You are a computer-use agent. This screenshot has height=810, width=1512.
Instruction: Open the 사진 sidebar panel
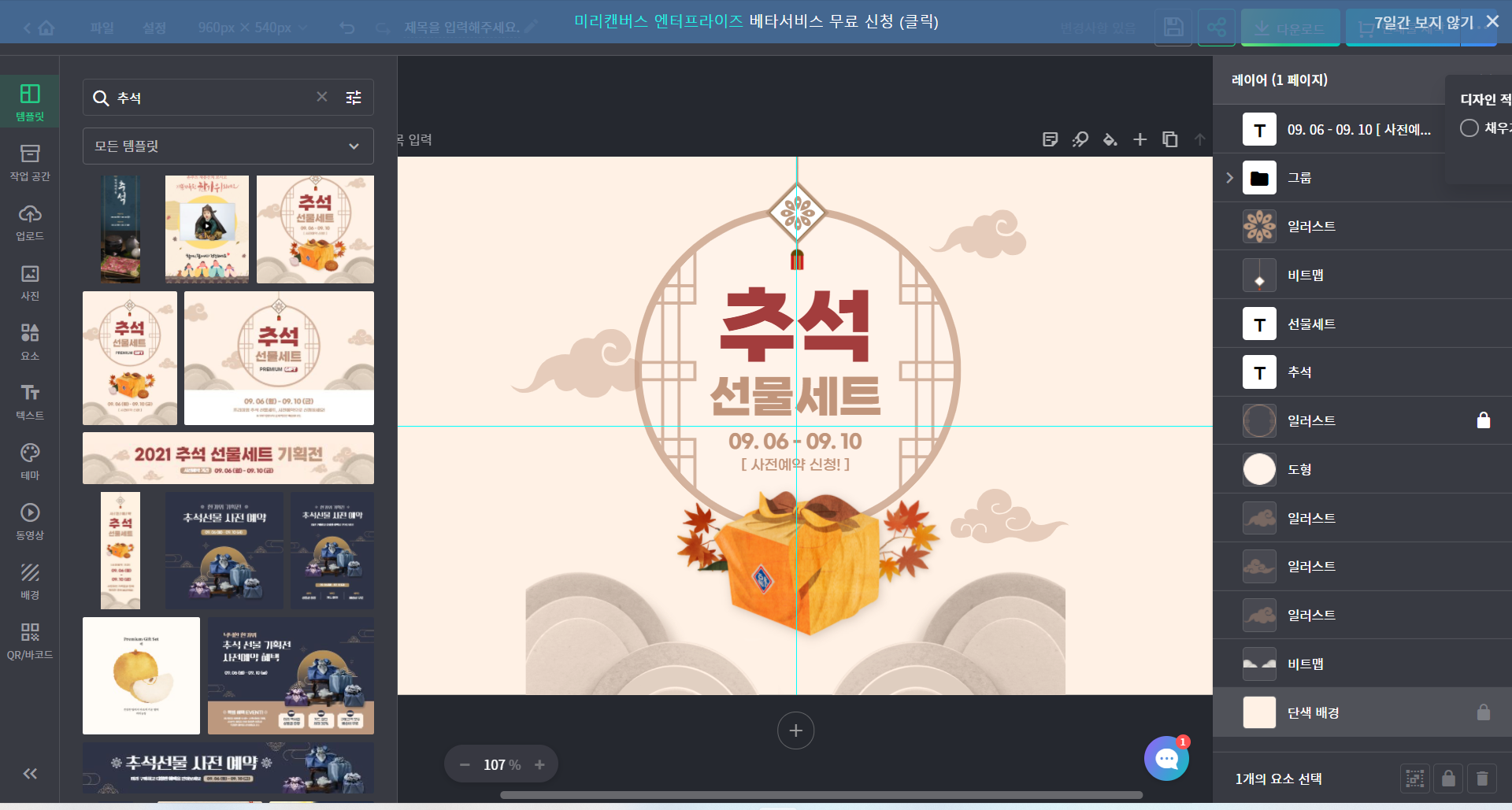[x=30, y=282]
